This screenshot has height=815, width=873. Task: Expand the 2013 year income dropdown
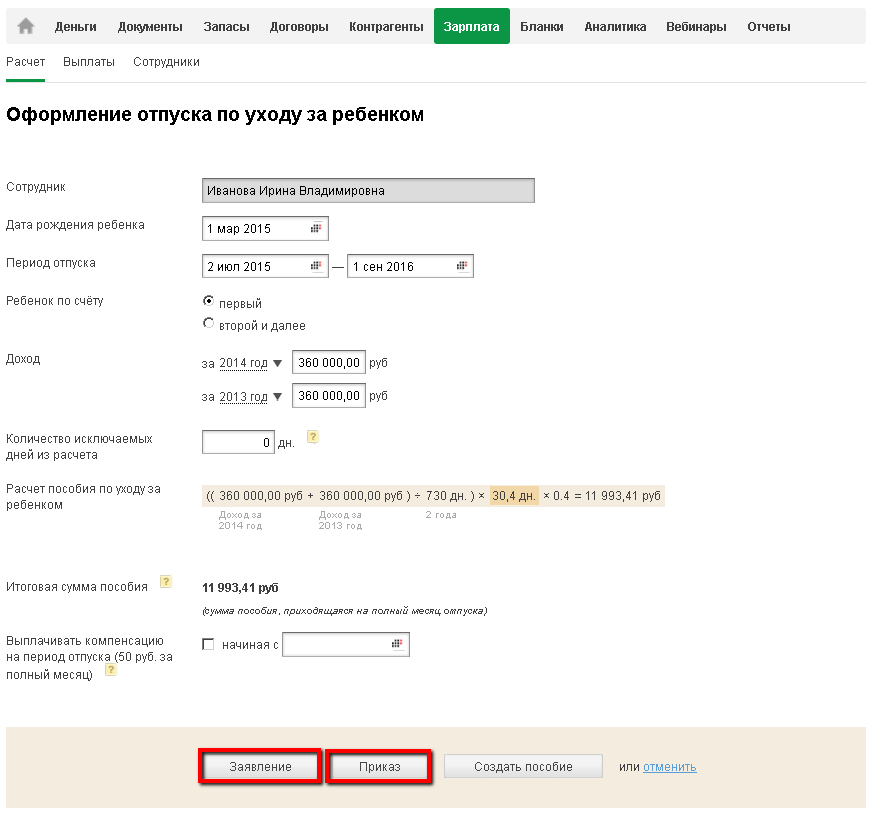(277, 397)
